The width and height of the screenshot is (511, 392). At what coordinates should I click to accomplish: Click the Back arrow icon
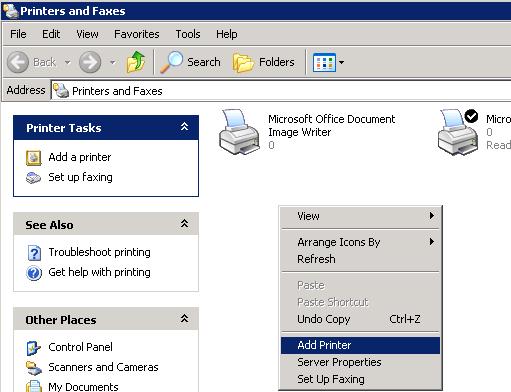click(x=18, y=62)
